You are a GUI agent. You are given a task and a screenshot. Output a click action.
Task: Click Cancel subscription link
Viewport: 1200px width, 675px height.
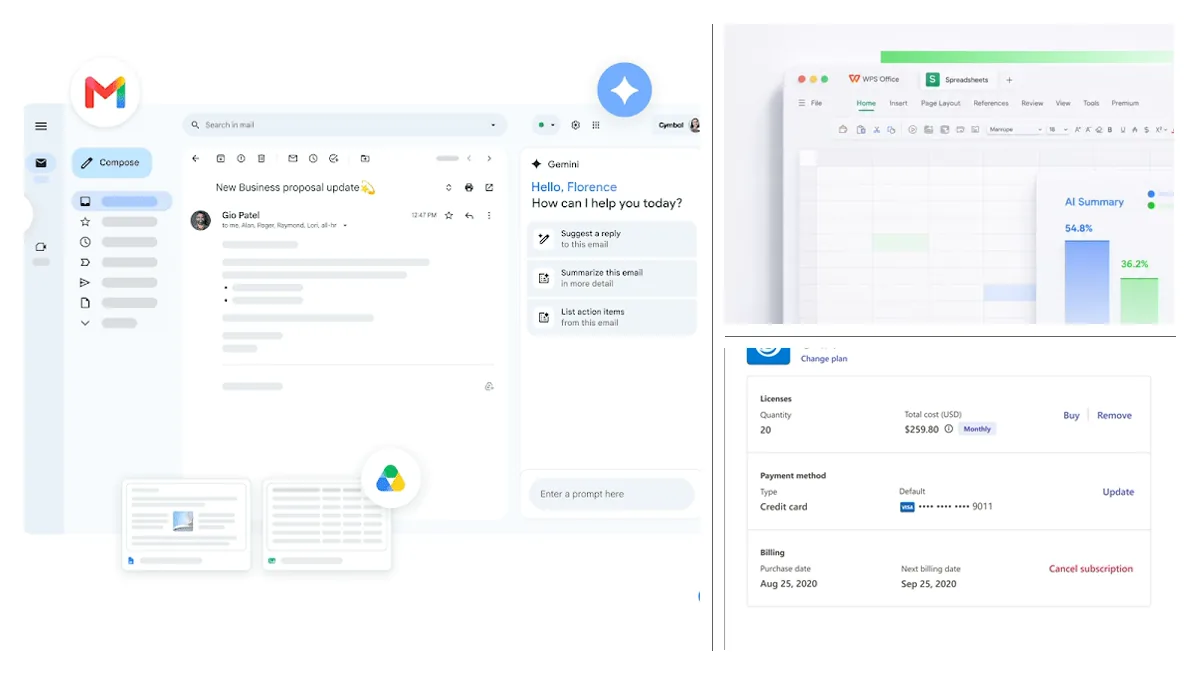click(1091, 569)
